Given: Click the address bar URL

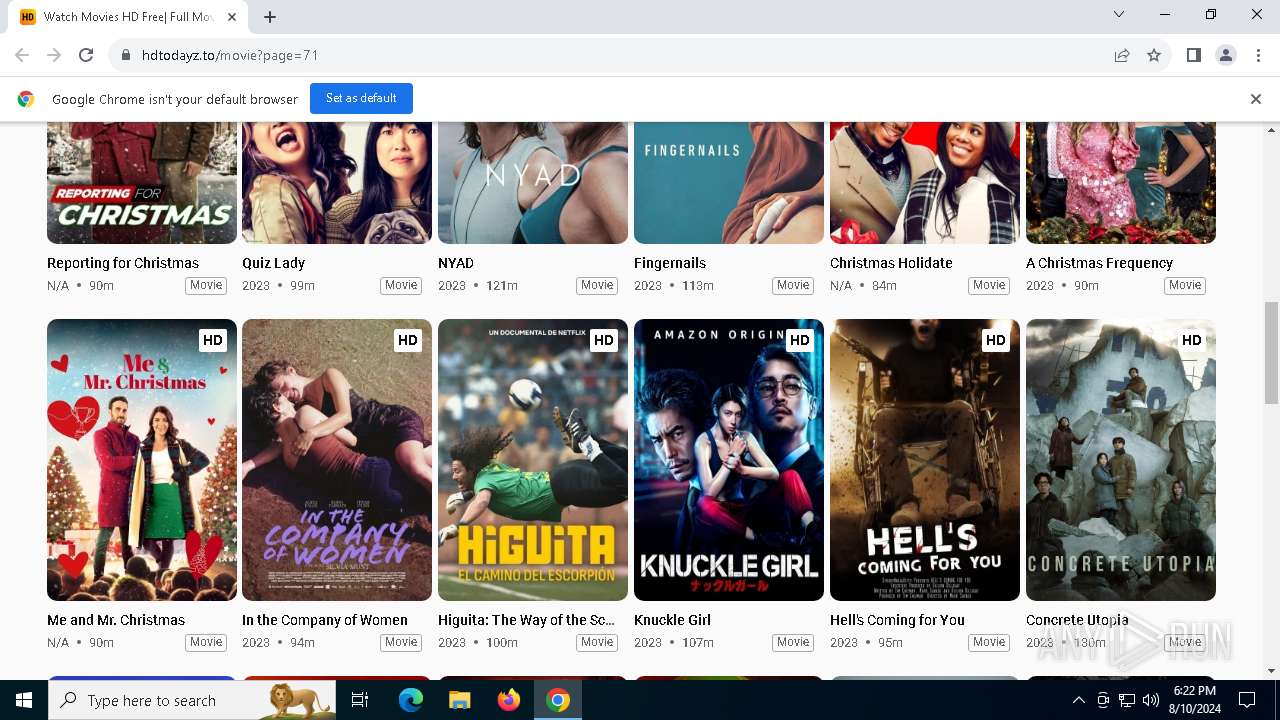Looking at the screenshot, I should [x=230, y=56].
